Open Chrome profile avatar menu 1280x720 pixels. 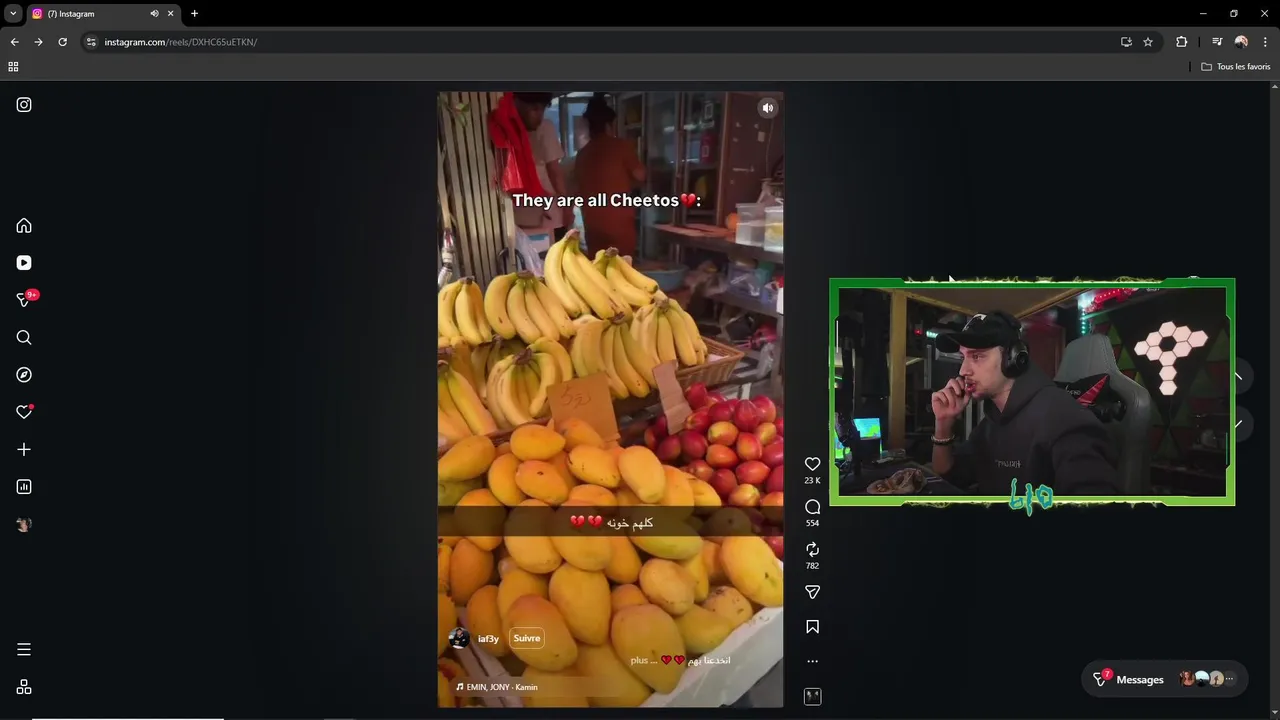(x=1241, y=42)
